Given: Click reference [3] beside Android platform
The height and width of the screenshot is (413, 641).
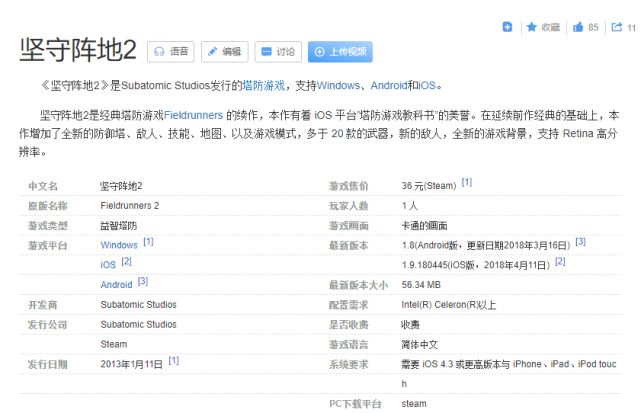Looking at the screenshot, I should click(x=143, y=281).
